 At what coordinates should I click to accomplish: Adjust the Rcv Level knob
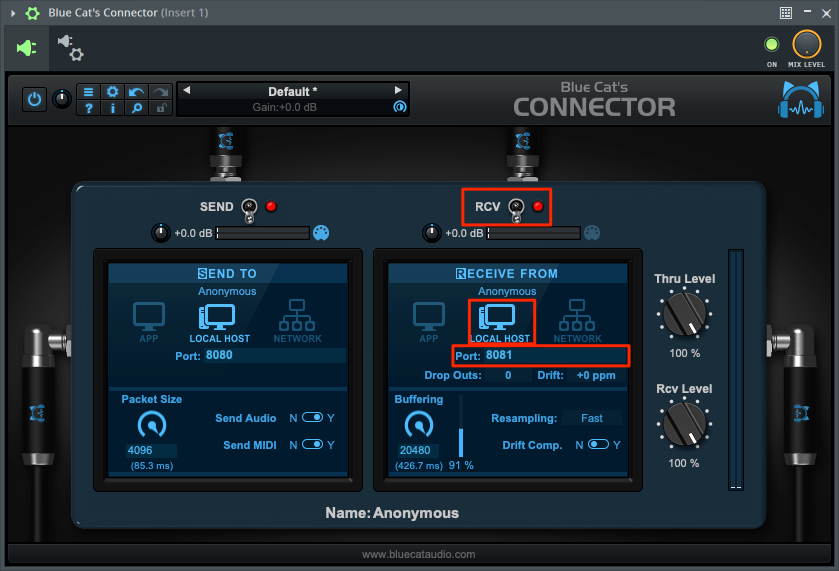pyautogui.click(x=684, y=425)
